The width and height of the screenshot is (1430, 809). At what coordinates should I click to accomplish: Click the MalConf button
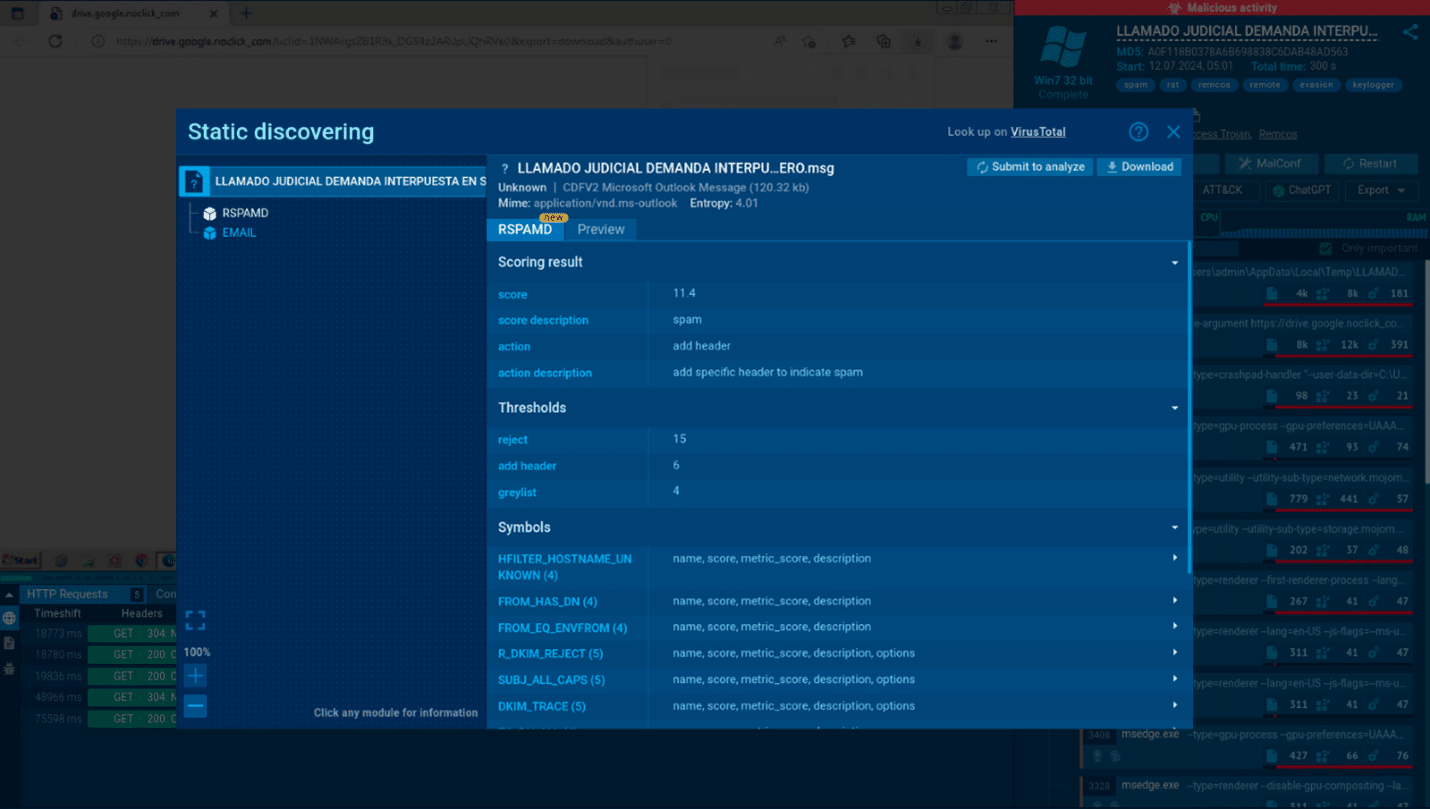click(1270, 163)
